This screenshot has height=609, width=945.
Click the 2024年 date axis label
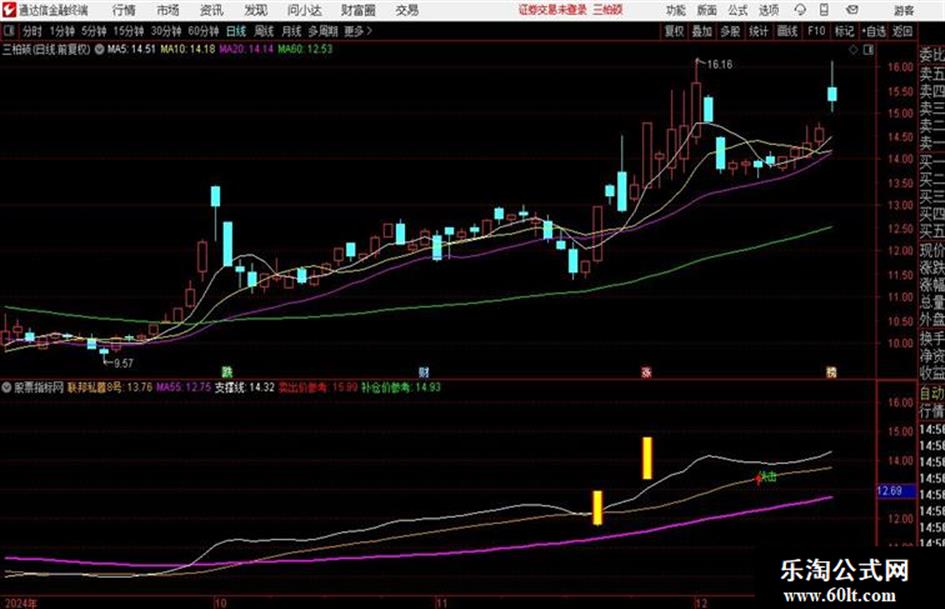point(20,603)
